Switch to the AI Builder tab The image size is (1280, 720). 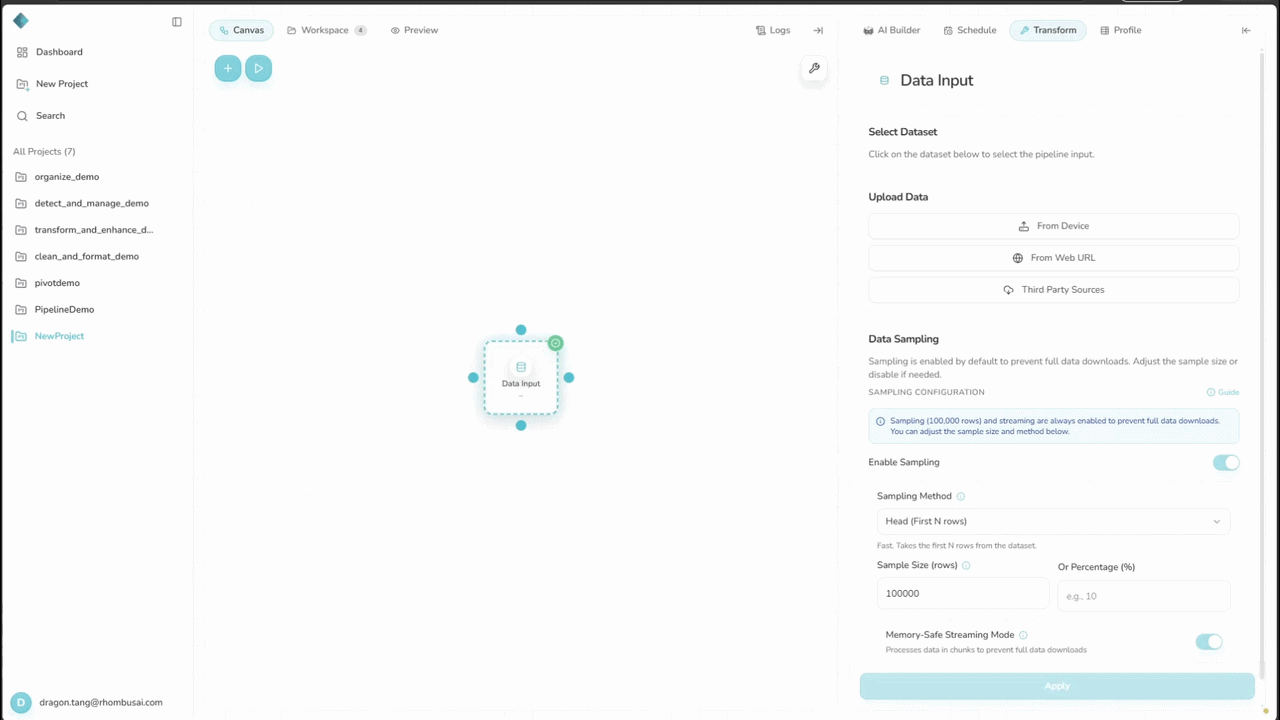pos(892,30)
